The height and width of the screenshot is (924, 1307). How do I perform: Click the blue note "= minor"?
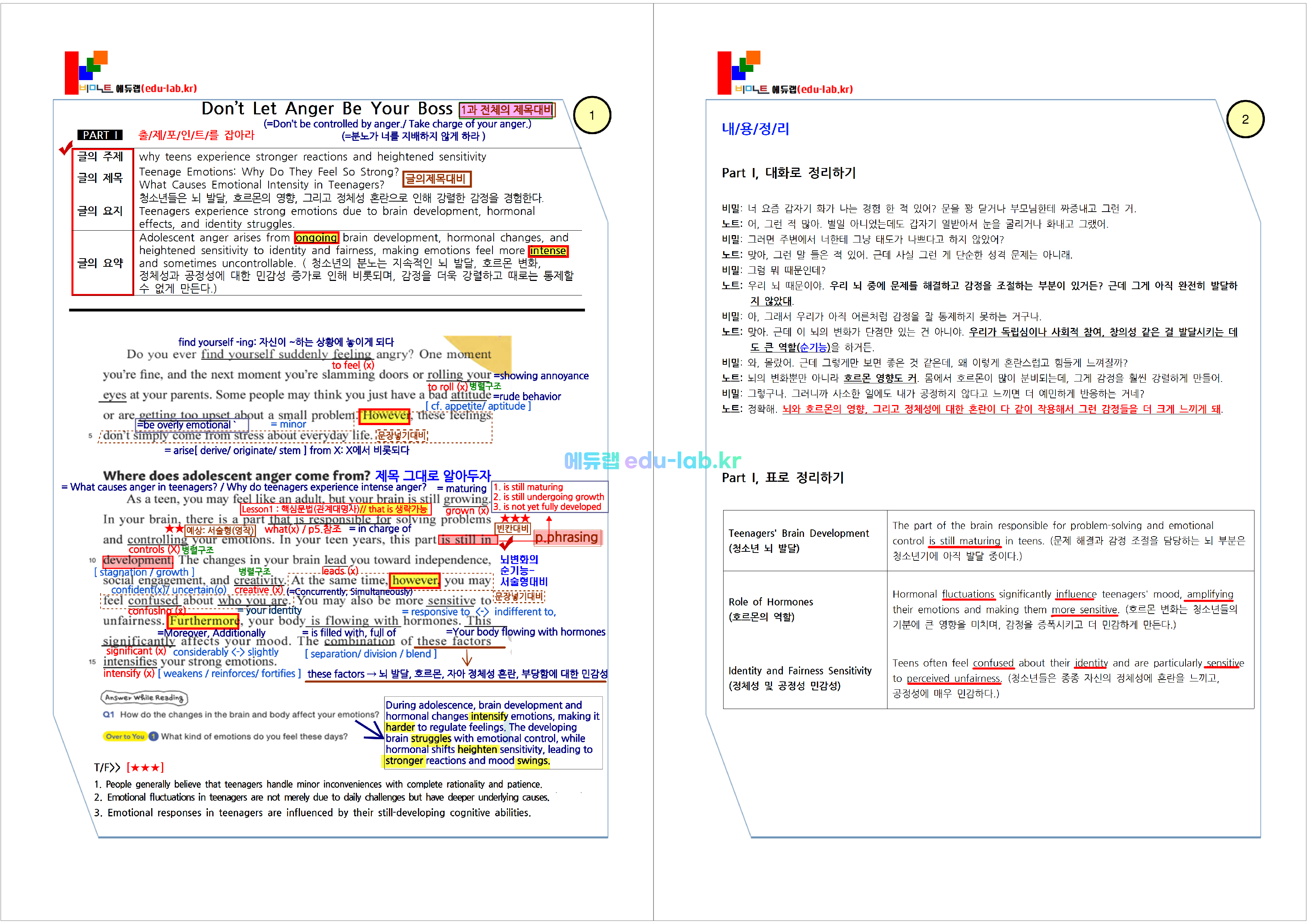pos(288,424)
